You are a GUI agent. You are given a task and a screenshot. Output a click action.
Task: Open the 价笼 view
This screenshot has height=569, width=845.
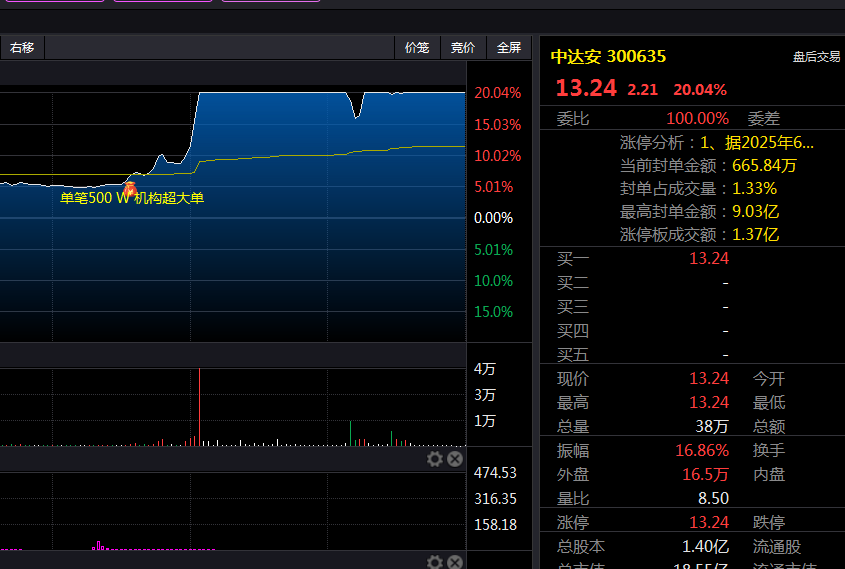(x=417, y=47)
